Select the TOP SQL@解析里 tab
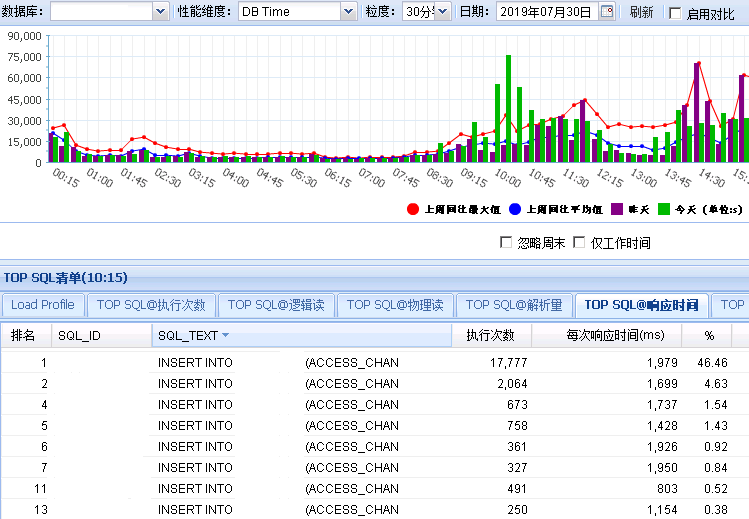This screenshot has width=749, height=519. 514,305
